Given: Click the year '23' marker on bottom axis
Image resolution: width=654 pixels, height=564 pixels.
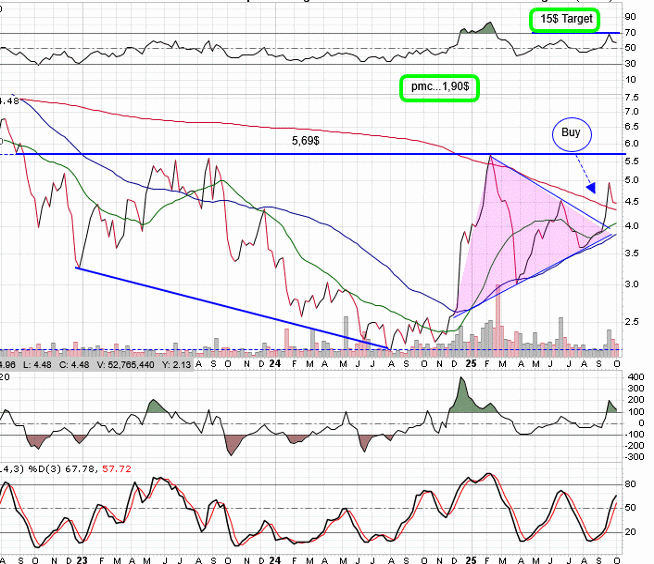Looking at the screenshot, I should click(79, 556).
